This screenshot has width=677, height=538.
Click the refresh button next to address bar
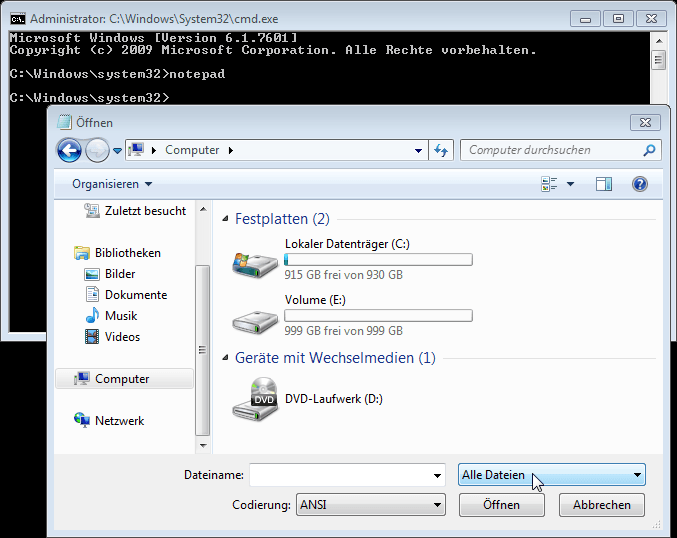coord(441,150)
